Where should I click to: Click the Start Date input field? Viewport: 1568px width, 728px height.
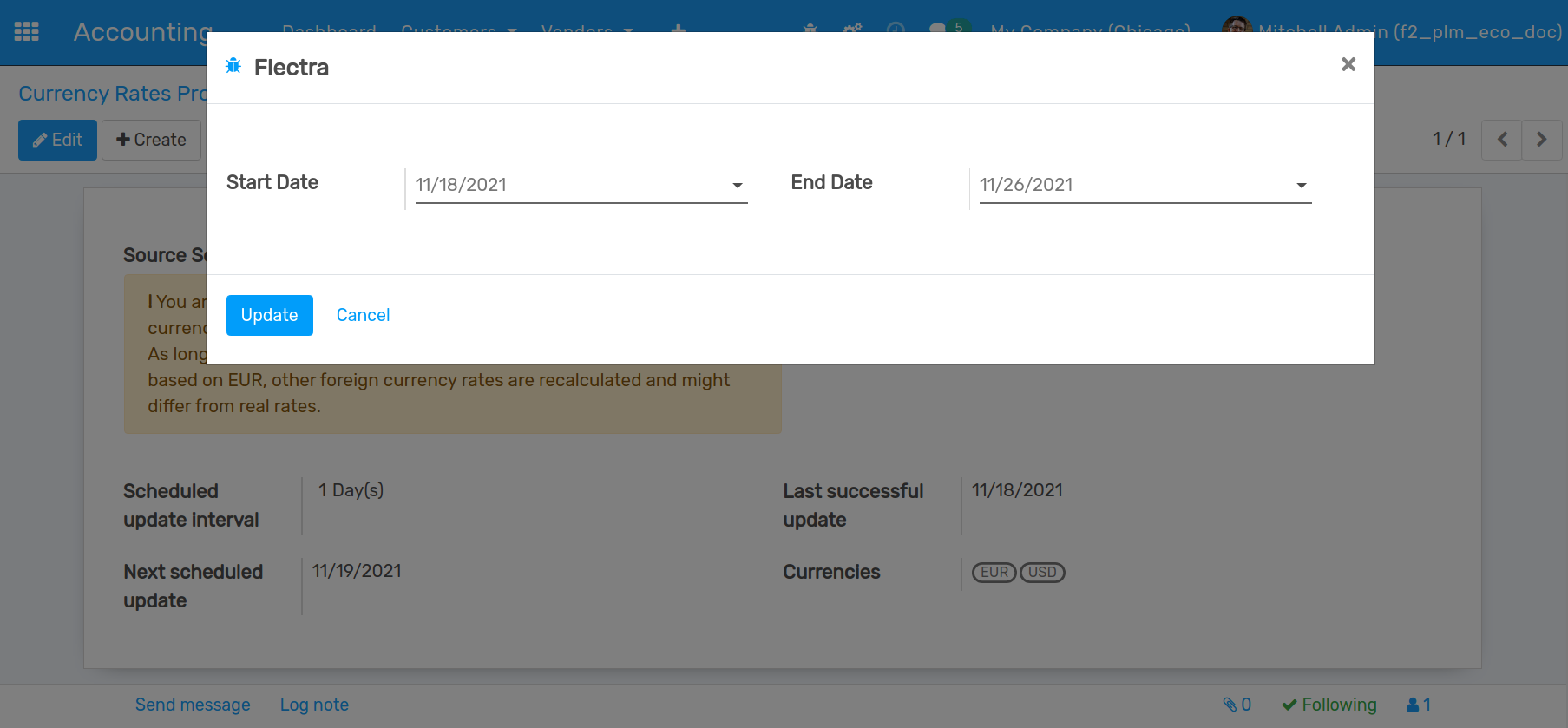[568, 185]
